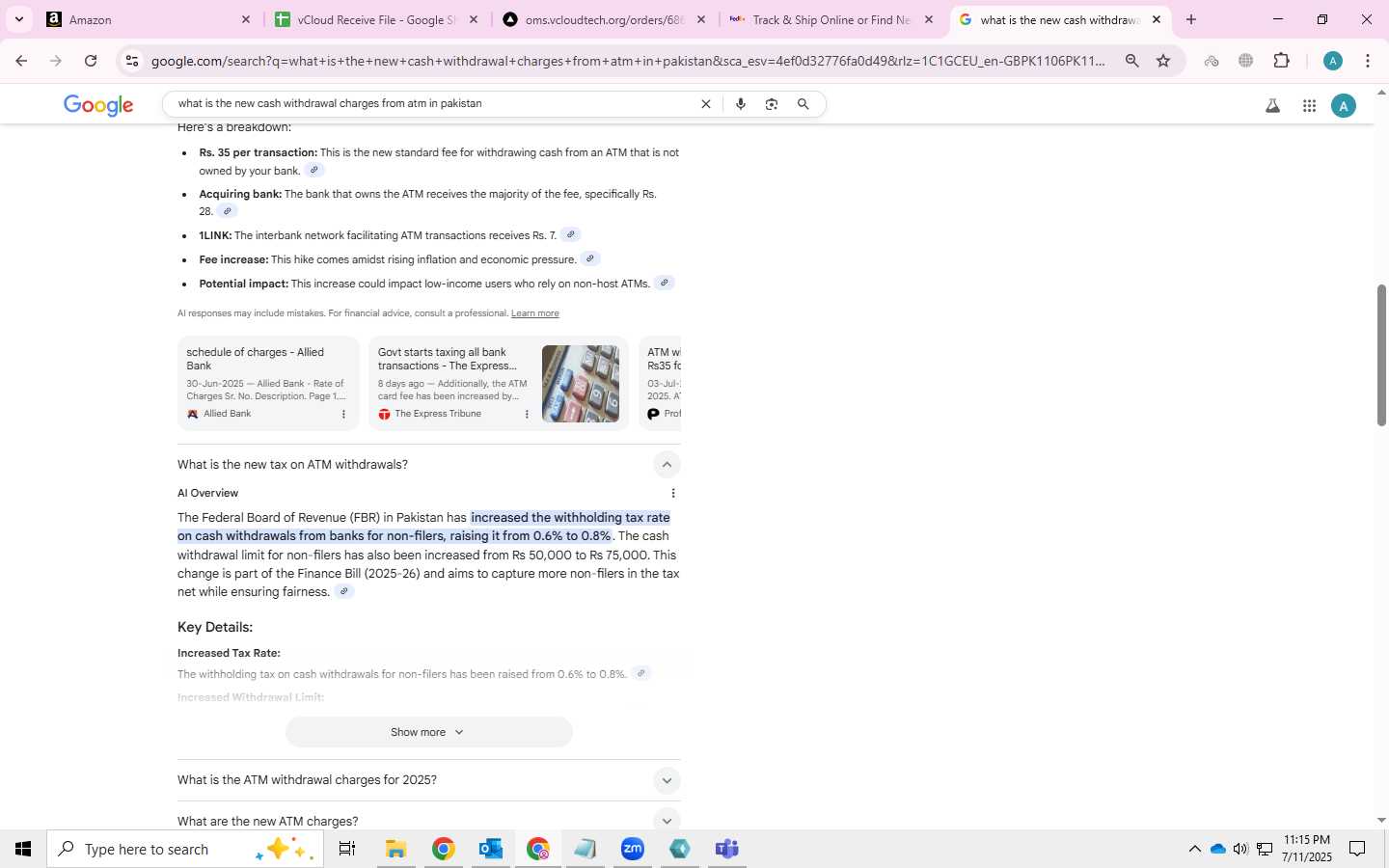
Task: Switch to vCloud Receive File Google Sheets tab
Action: (x=375, y=19)
